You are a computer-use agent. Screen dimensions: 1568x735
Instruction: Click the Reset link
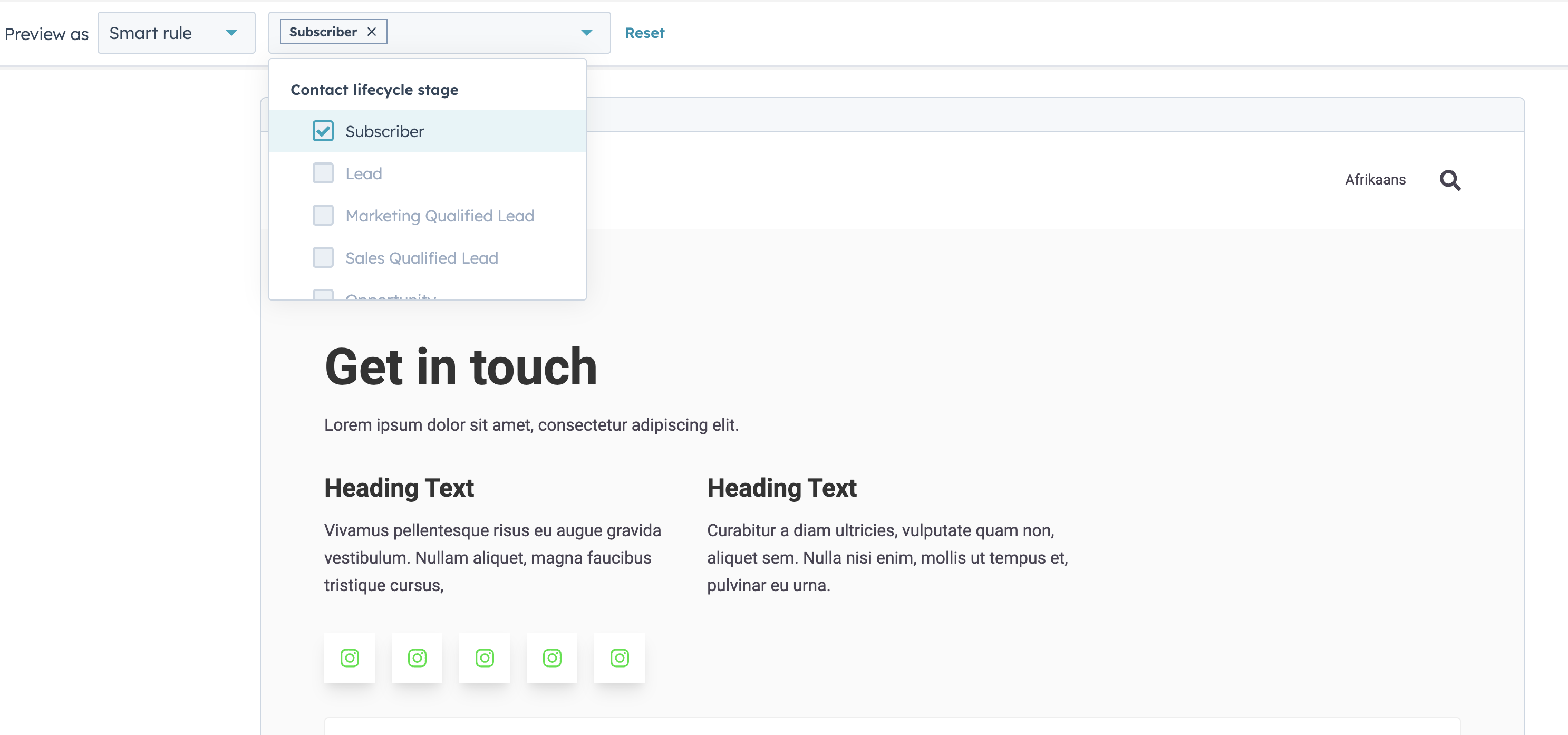click(645, 33)
